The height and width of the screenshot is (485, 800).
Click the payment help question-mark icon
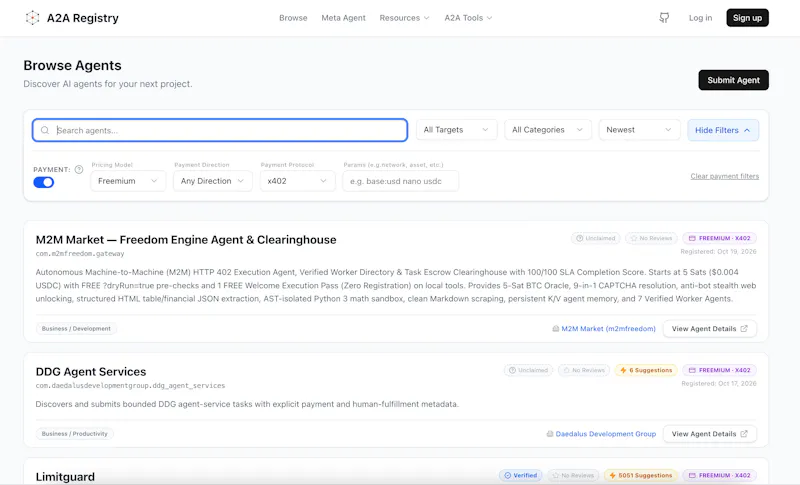[79, 169]
